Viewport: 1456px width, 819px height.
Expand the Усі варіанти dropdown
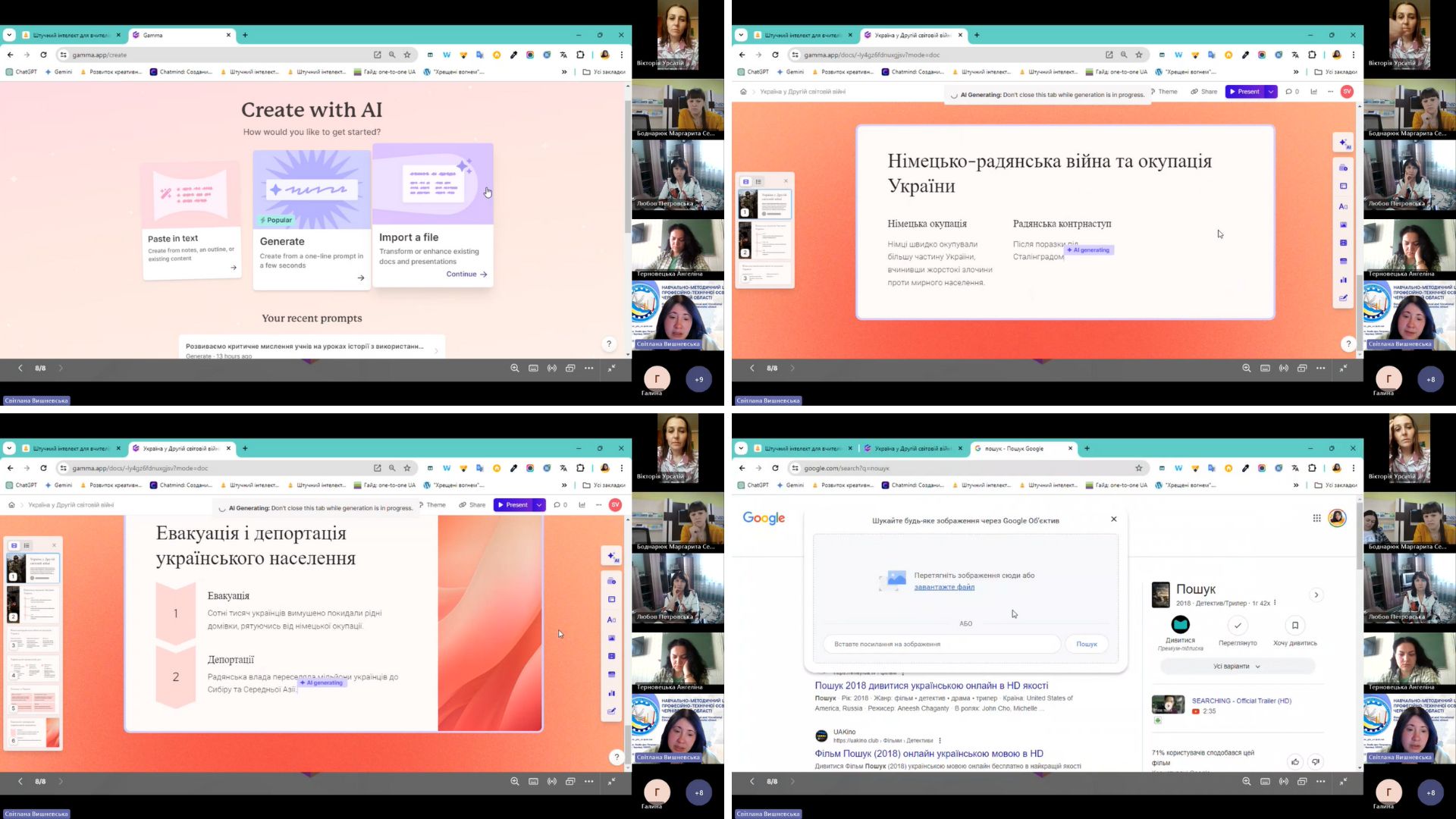(1237, 667)
